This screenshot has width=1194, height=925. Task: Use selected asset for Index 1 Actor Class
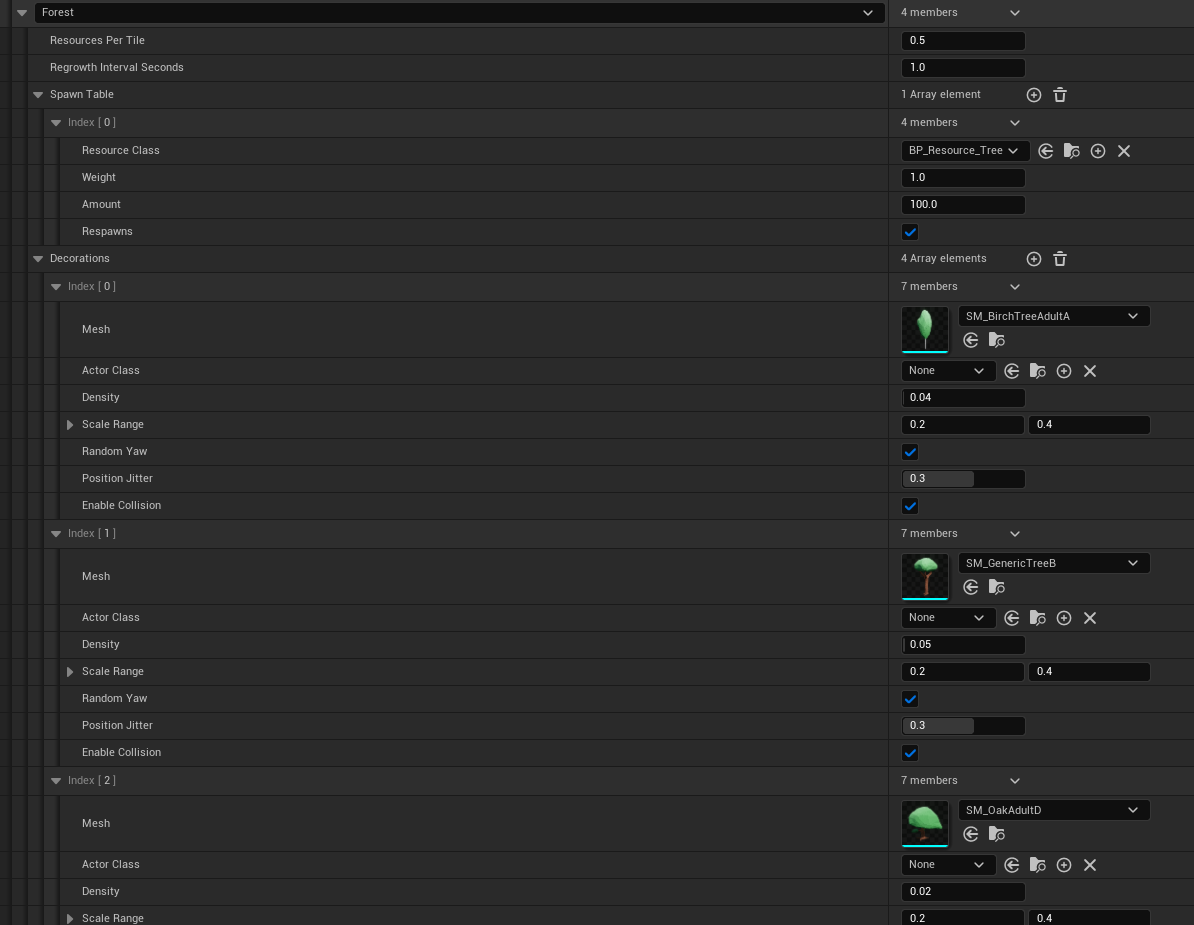pos(1011,618)
